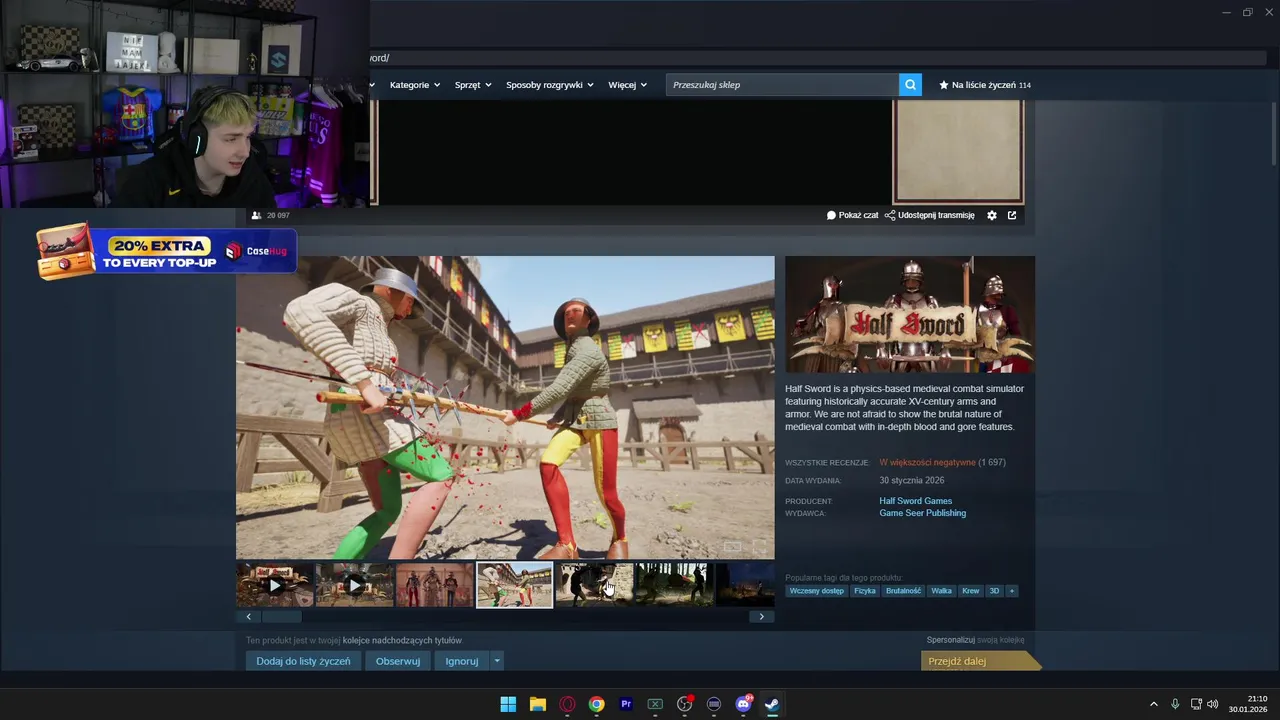Launch Google Chrome from the taskbar
The image size is (1280, 720).
(x=596, y=704)
